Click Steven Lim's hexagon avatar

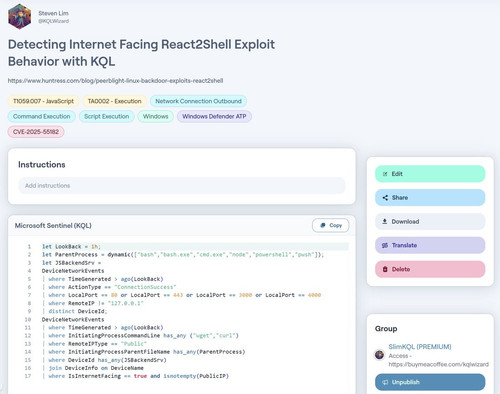point(20,16)
